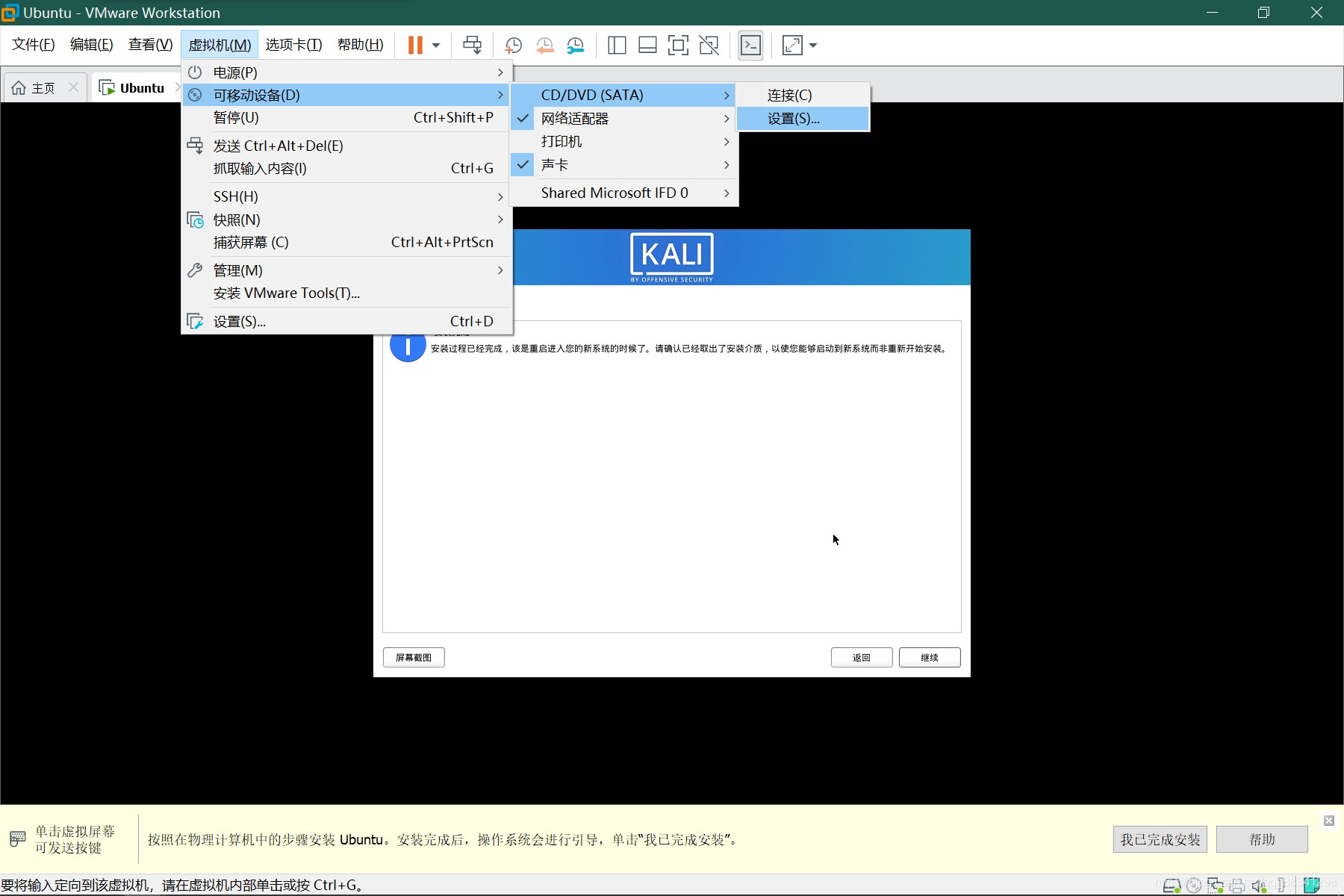This screenshot has height=896, width=1344.
Task: Select 安装 VMware Tools(T)... entry
Action: point(347,293)
